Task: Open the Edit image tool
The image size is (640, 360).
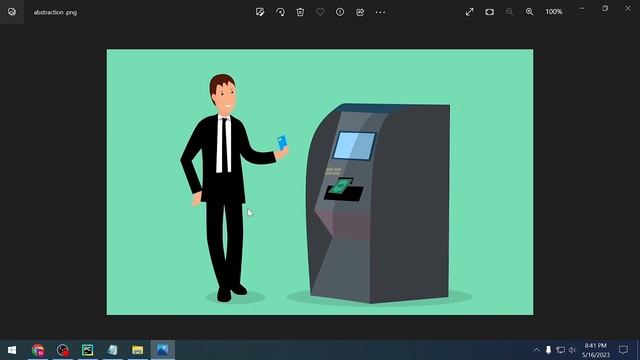Action: point(260,12)
